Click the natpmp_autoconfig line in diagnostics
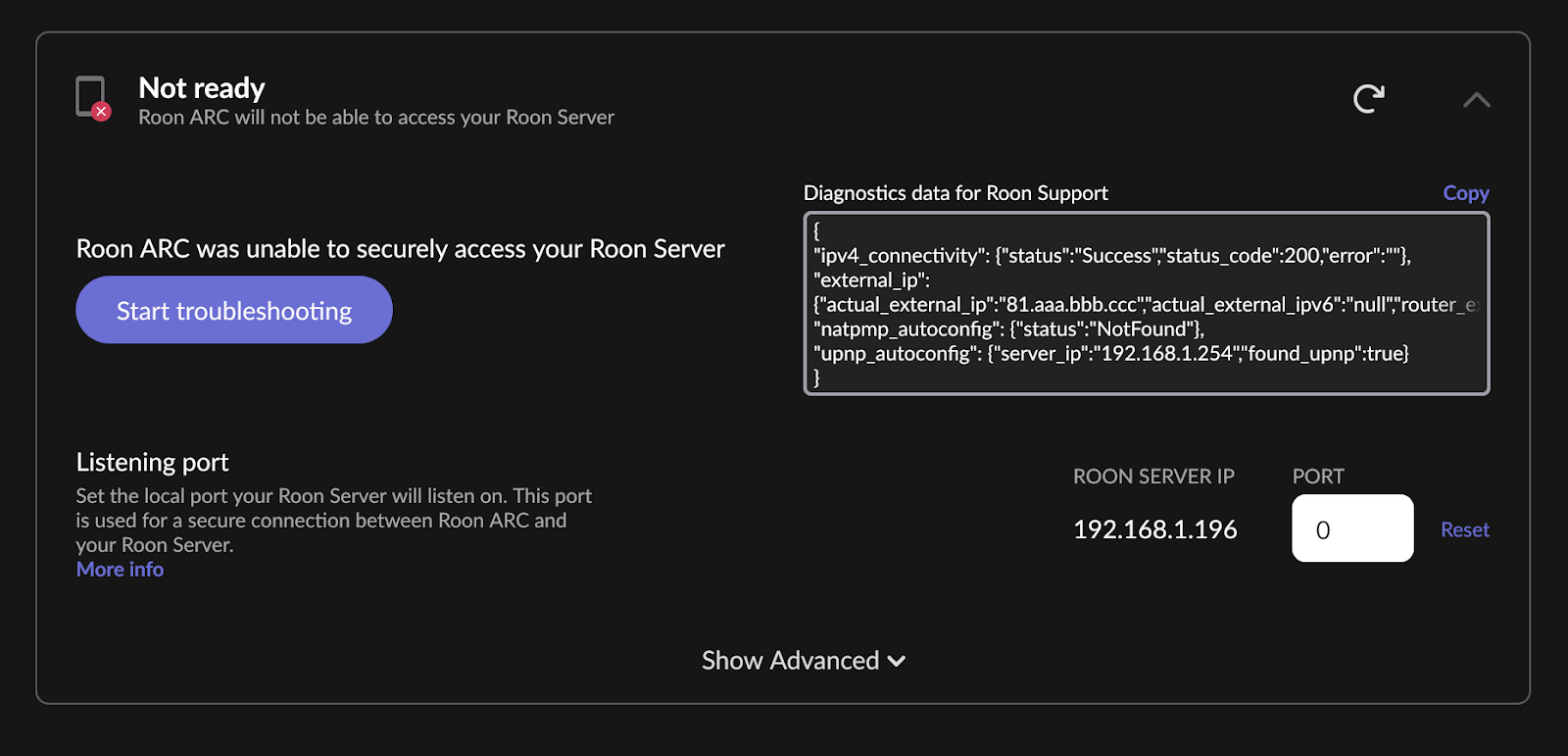This screenshot has width=1568, height=756. click(1007, 329)
